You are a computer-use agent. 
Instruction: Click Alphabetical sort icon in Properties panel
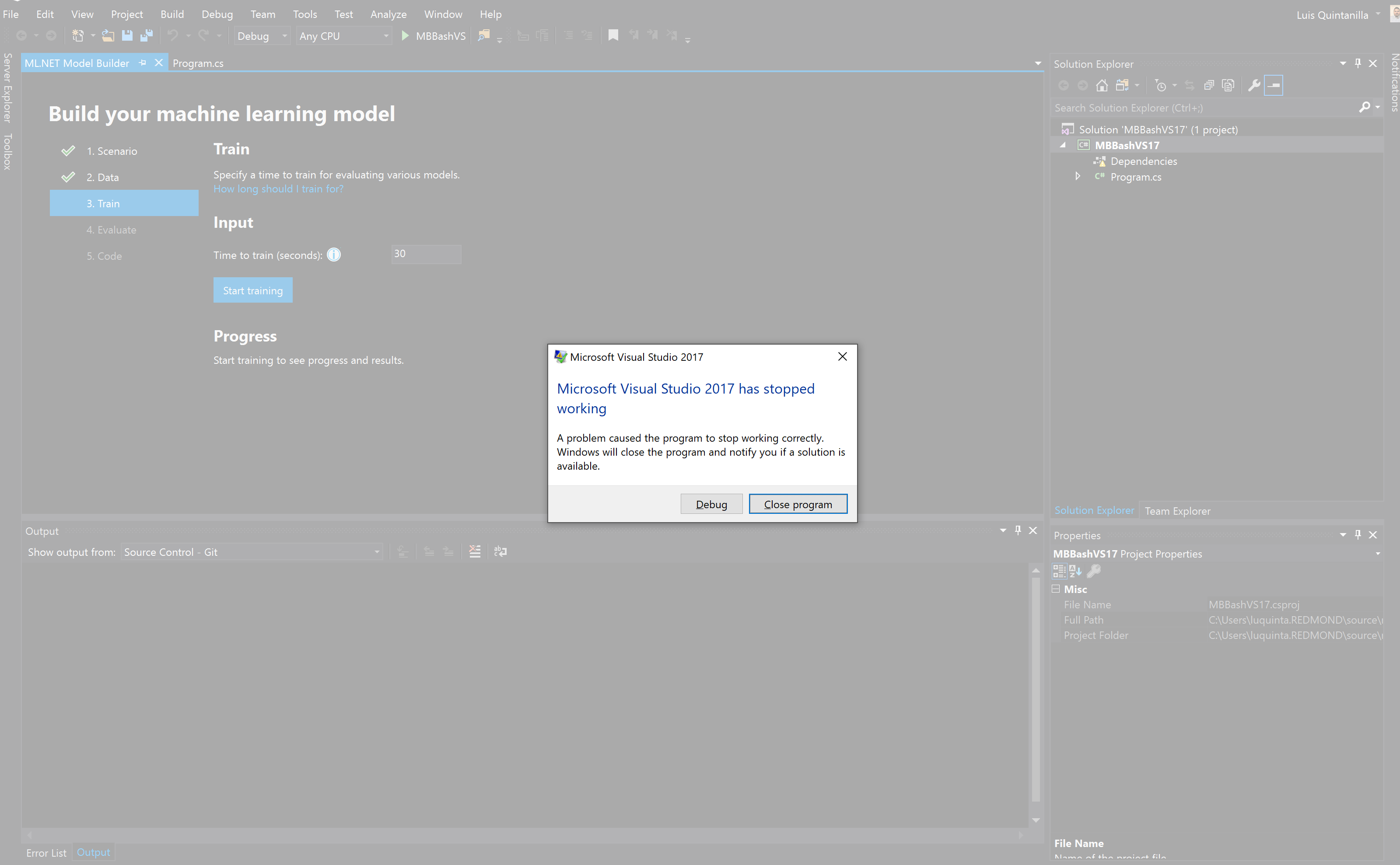pyautogui.click(x=1075, y=571)
